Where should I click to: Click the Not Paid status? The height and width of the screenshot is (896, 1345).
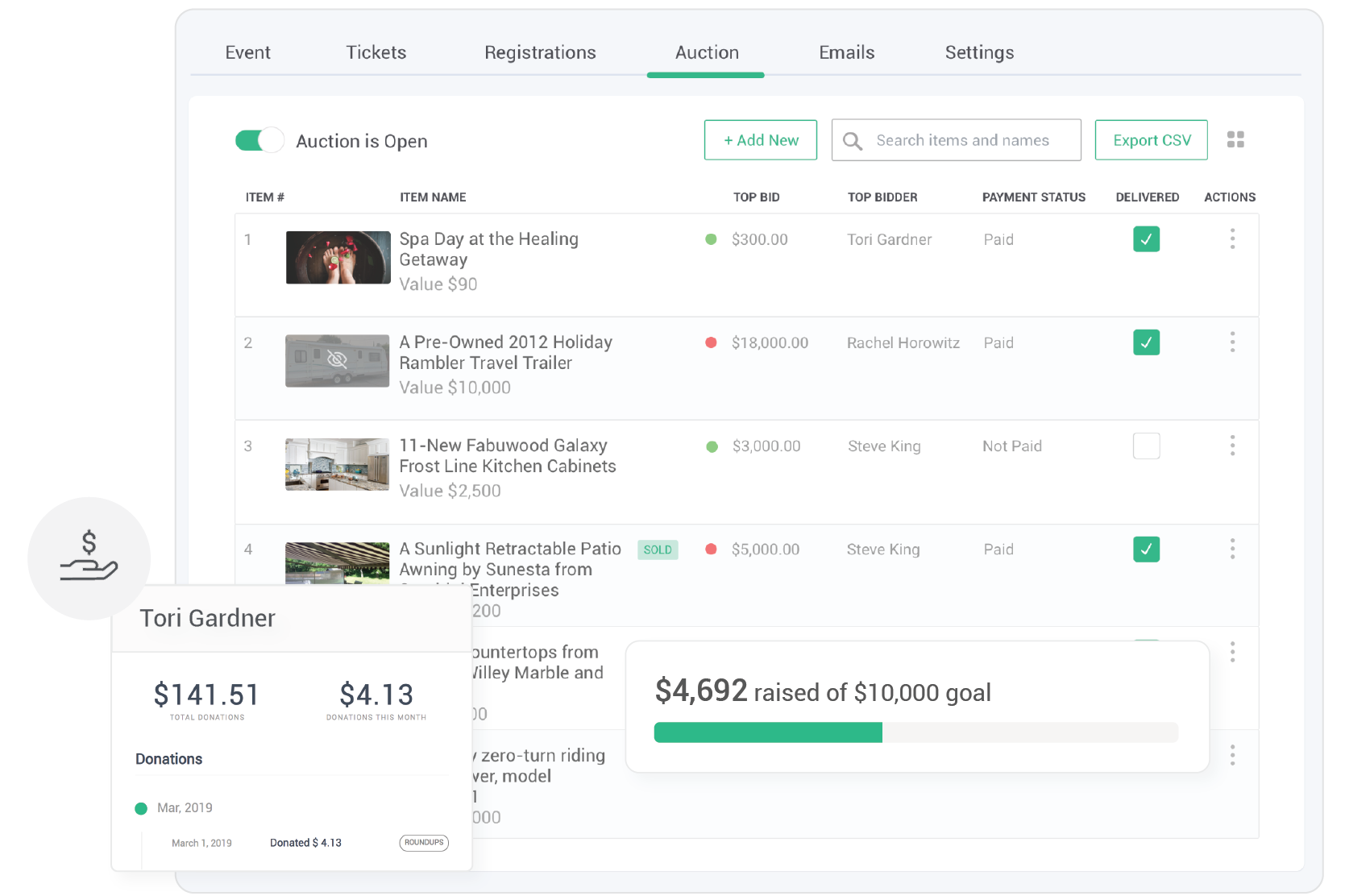pos(1012,446)
